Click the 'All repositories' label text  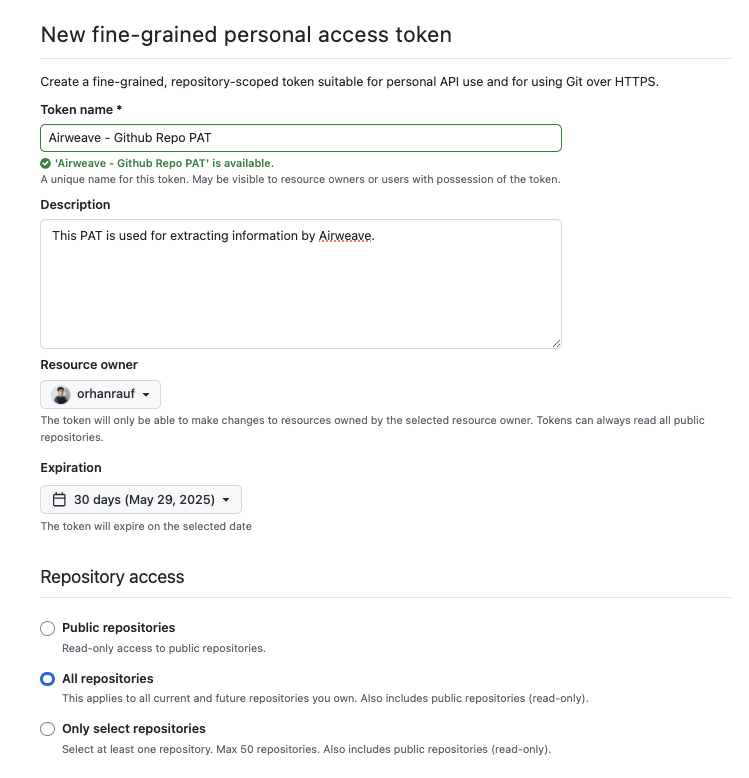pos(108,679)
